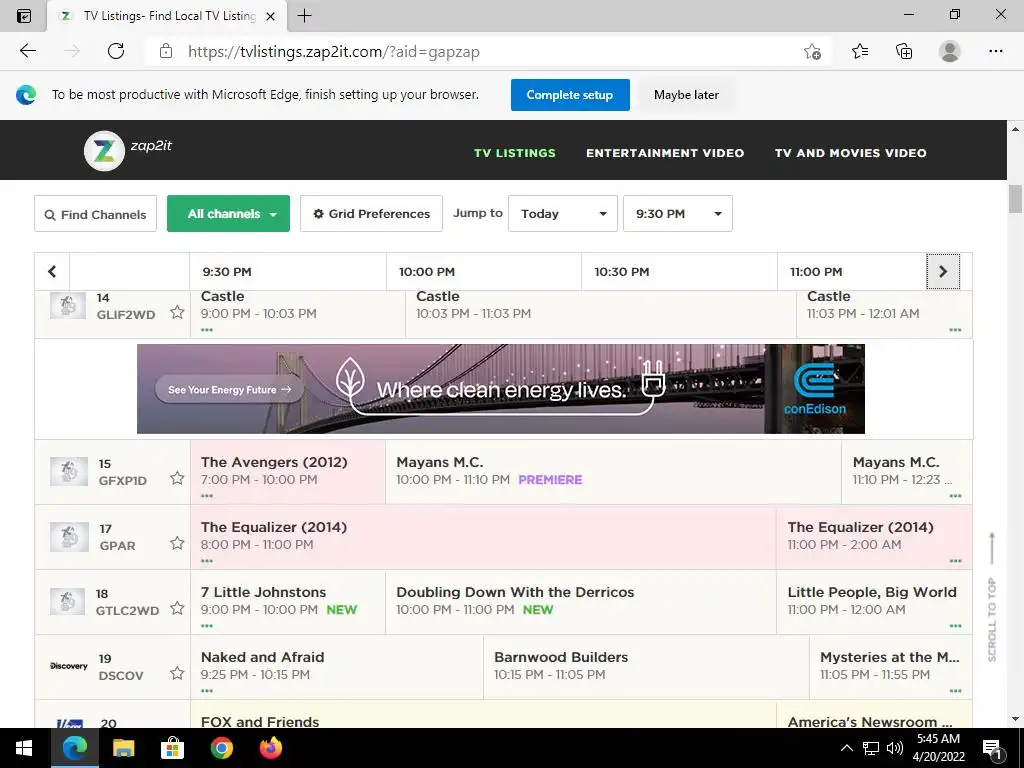
Task: Dismiss with Maybe later button
Action: [686, 95]
